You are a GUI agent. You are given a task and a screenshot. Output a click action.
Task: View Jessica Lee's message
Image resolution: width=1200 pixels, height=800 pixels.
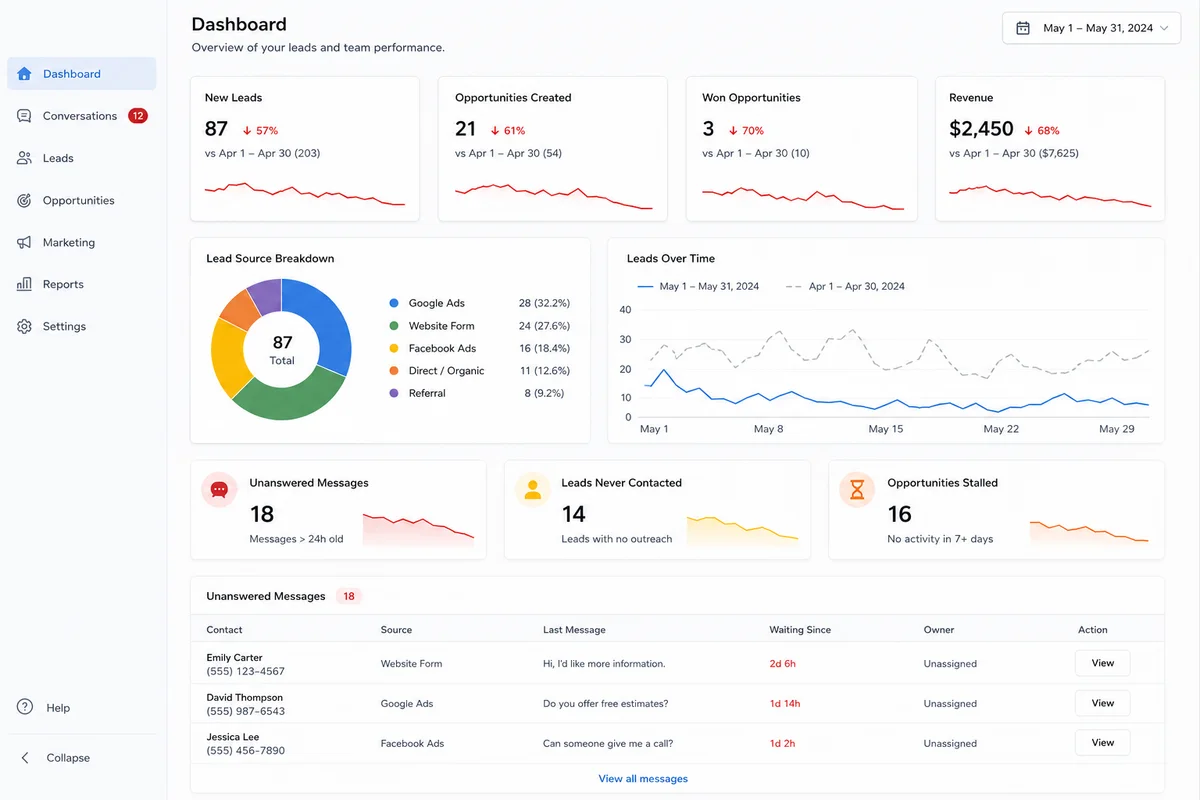[x=1102, y=743]
